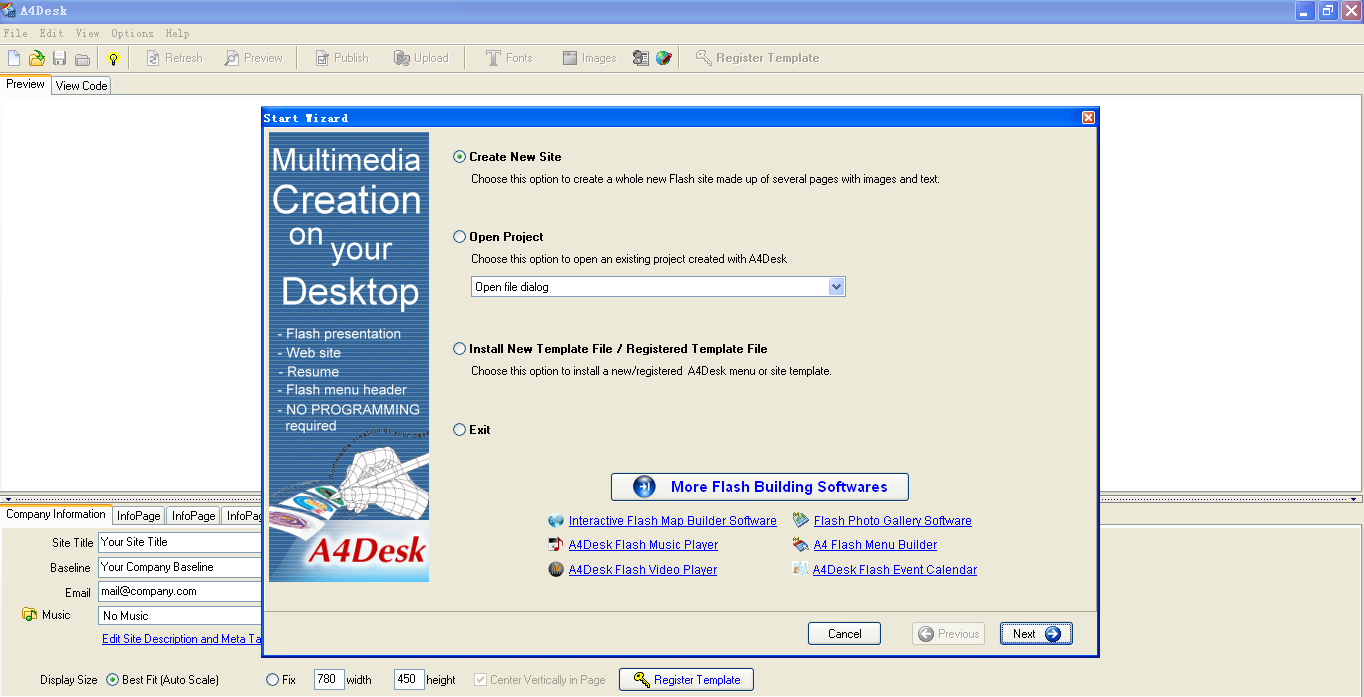The height and width of the screenshot is (697, 1364).
Task: Click the Flash Photo Gallery link icon
Action: coord(801,520)
